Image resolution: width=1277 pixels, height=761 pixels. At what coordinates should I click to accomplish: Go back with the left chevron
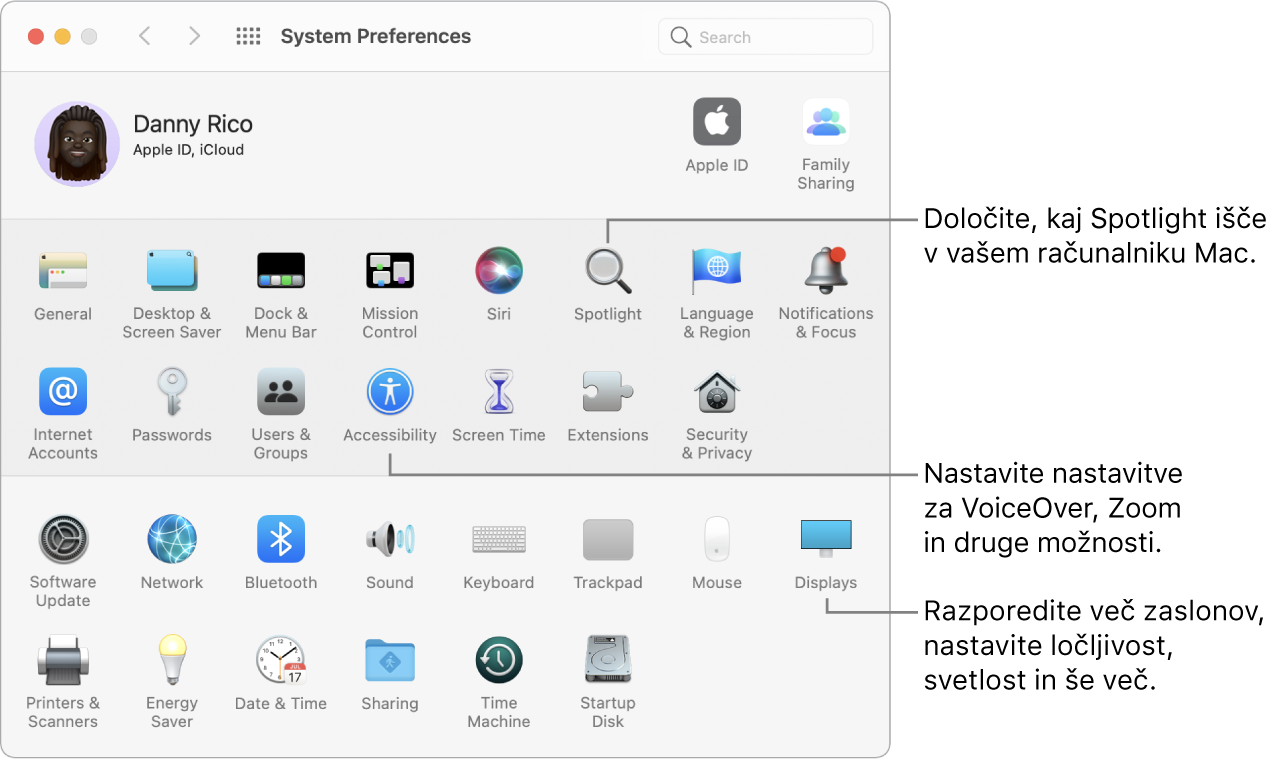click(x=145, y=36)
